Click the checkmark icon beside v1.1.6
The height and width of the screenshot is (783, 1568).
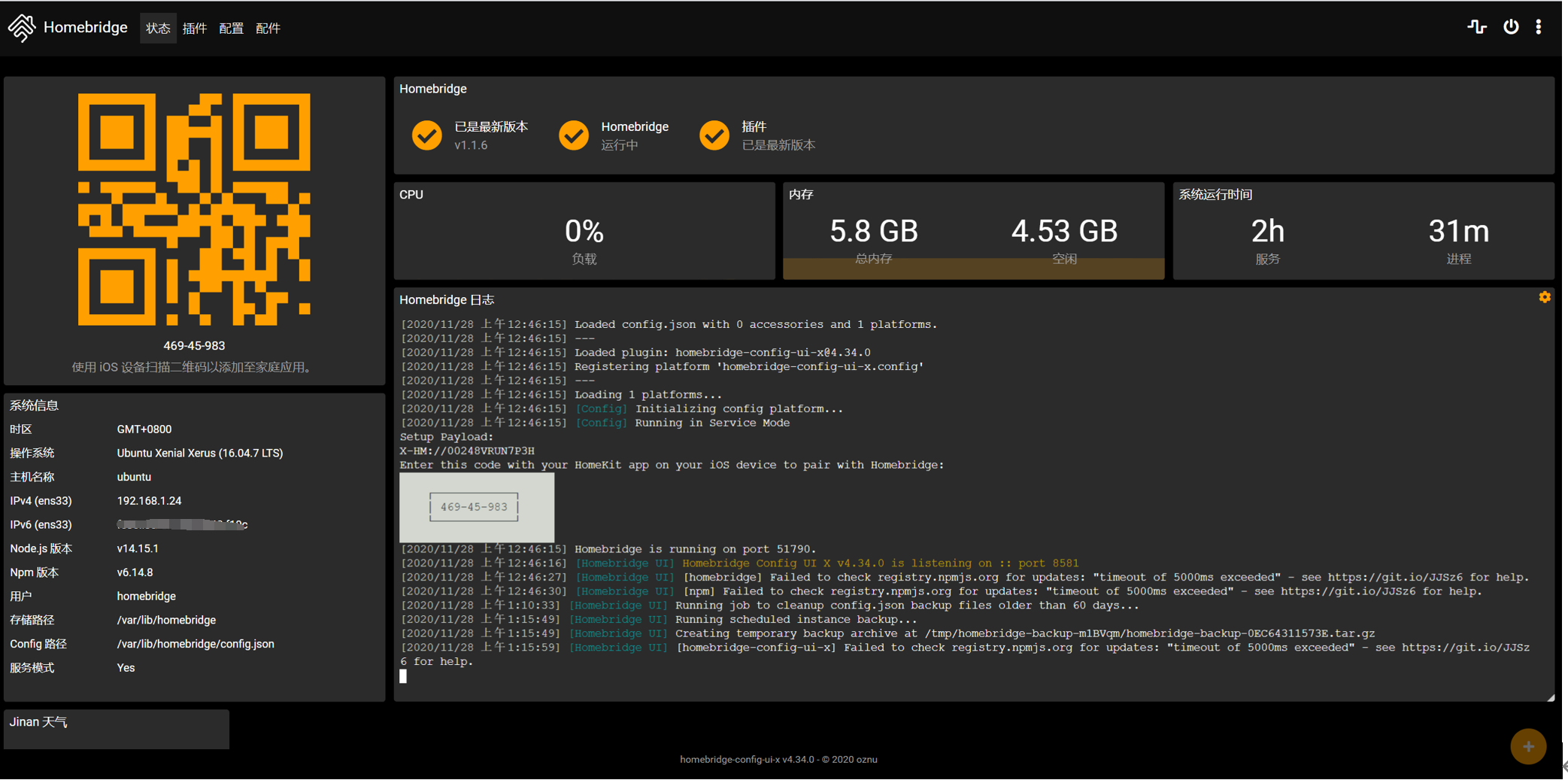pyautogui.click(x=426, y=135)
